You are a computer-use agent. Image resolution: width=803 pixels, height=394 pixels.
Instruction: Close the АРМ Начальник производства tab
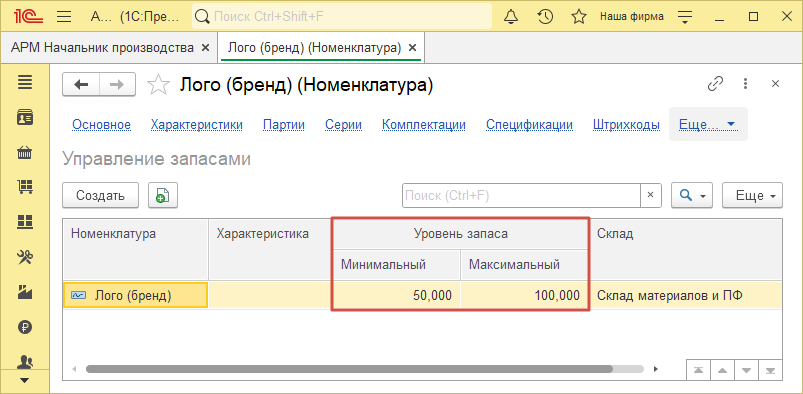click(x=205, y=48)
